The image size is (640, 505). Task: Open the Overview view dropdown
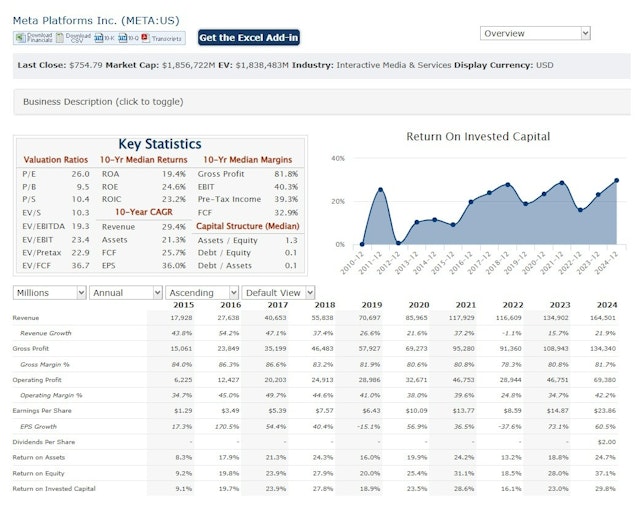535,33
